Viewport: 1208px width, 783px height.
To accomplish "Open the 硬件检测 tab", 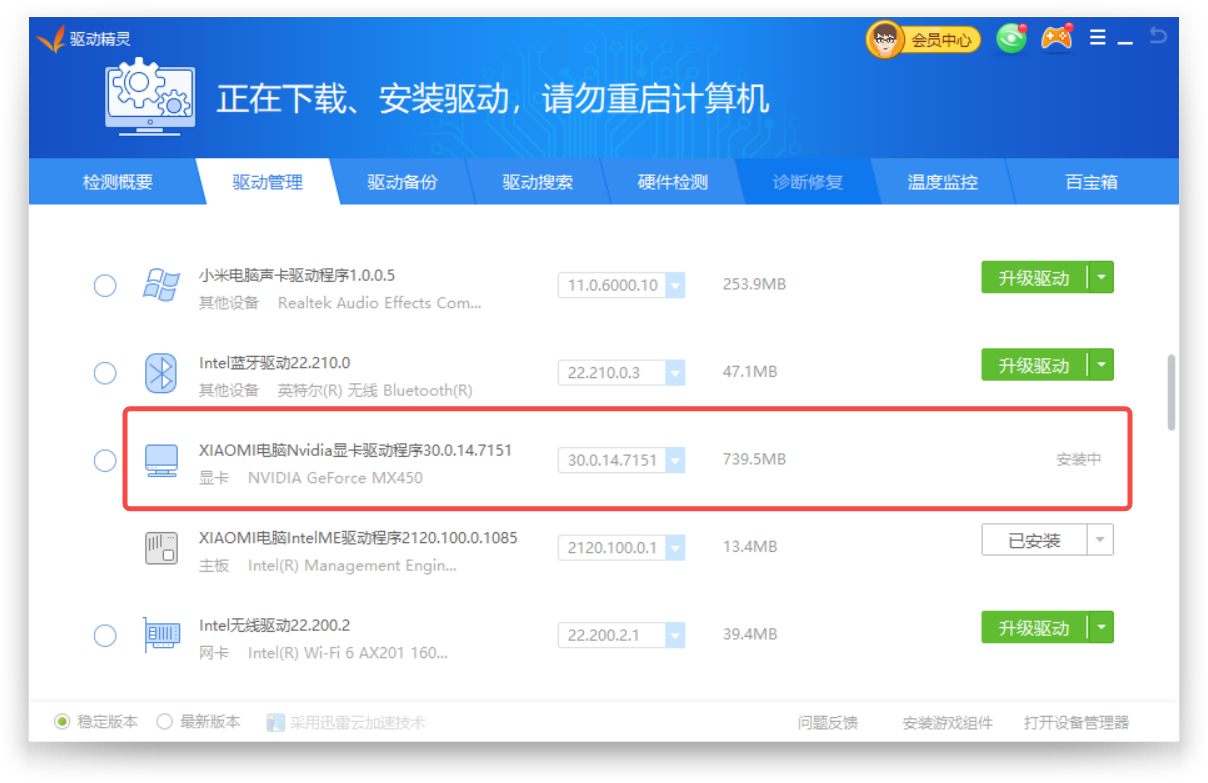I will [x=672, y=182].
